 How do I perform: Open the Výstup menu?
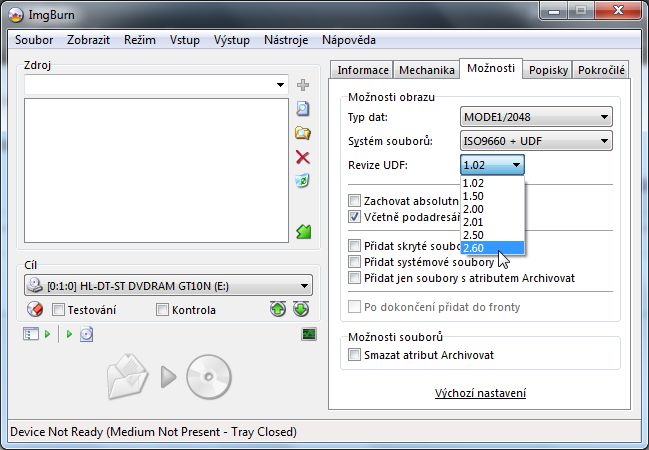click(232, 40)
